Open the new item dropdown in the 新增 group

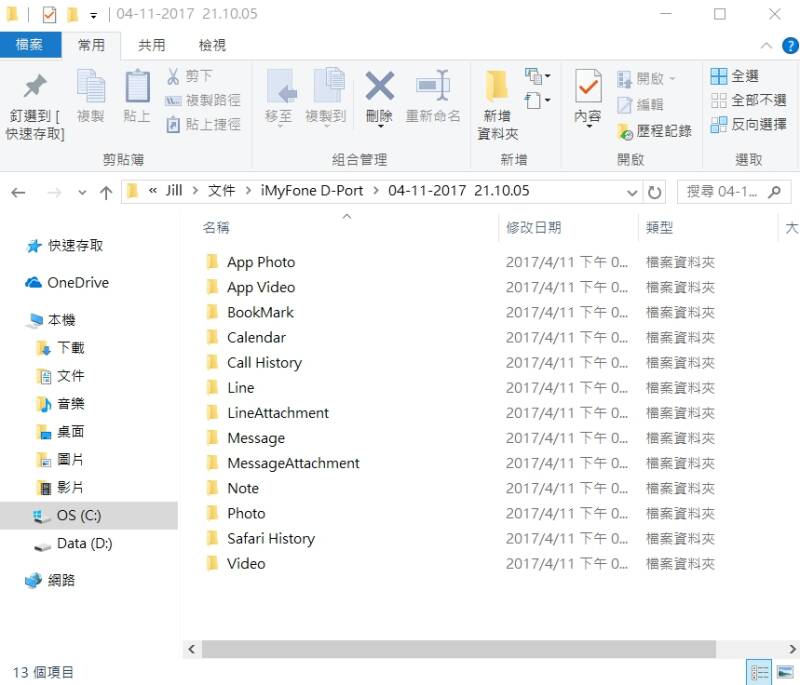pyautogui.click(x=537, y=77)
